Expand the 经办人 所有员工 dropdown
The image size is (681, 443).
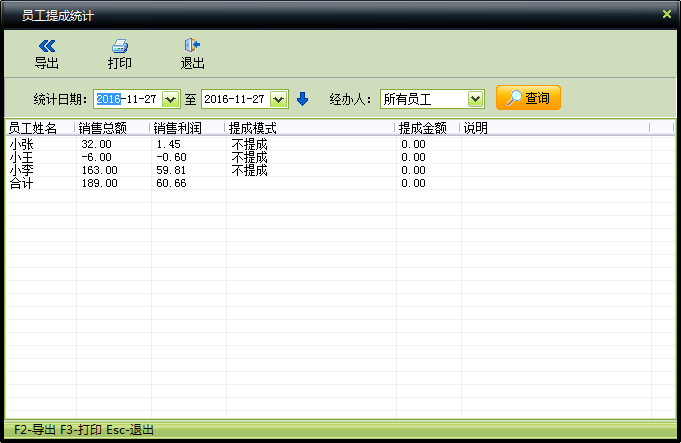[x=476, y=99]
